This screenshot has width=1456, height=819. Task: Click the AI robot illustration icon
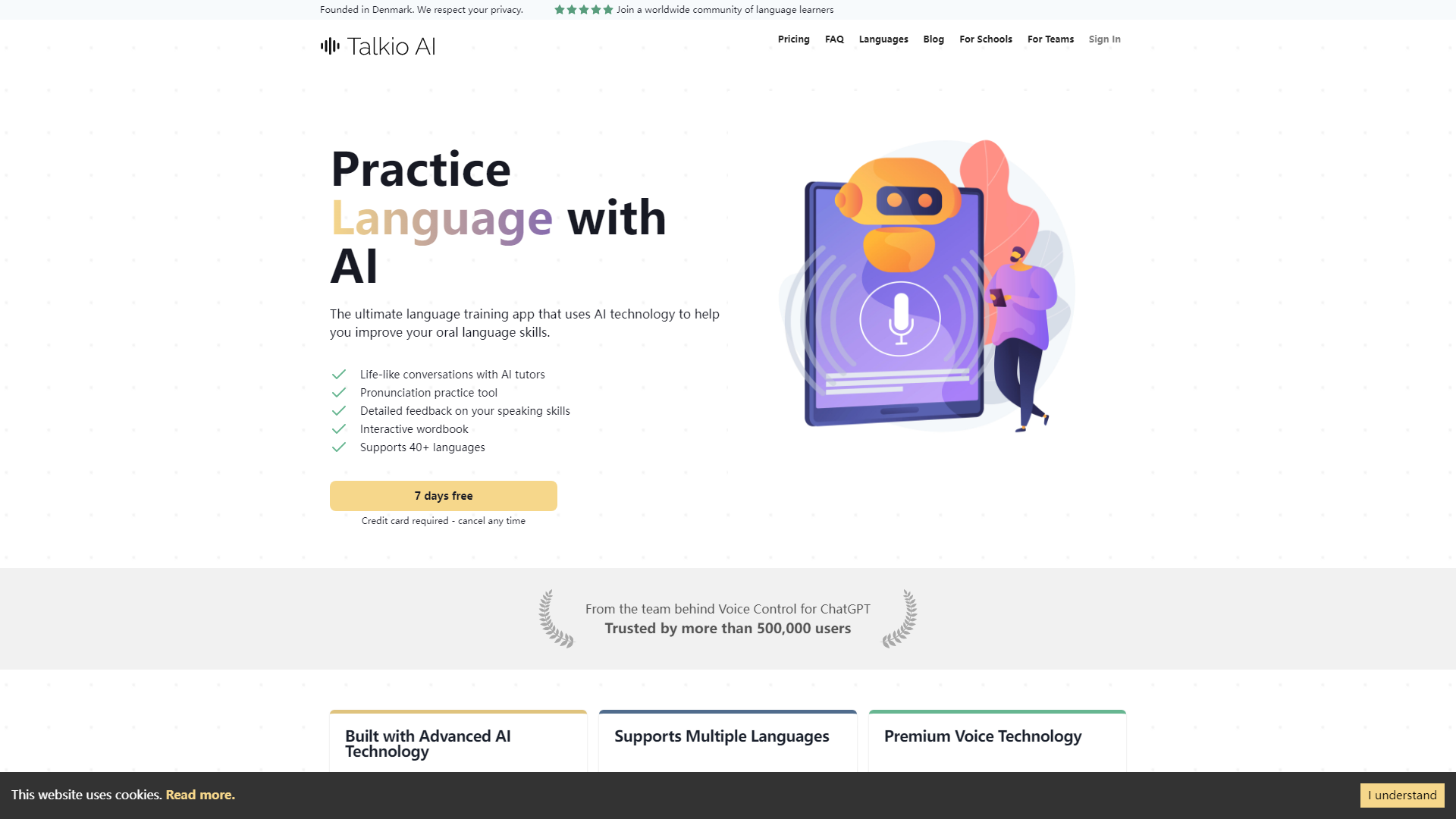899,211
